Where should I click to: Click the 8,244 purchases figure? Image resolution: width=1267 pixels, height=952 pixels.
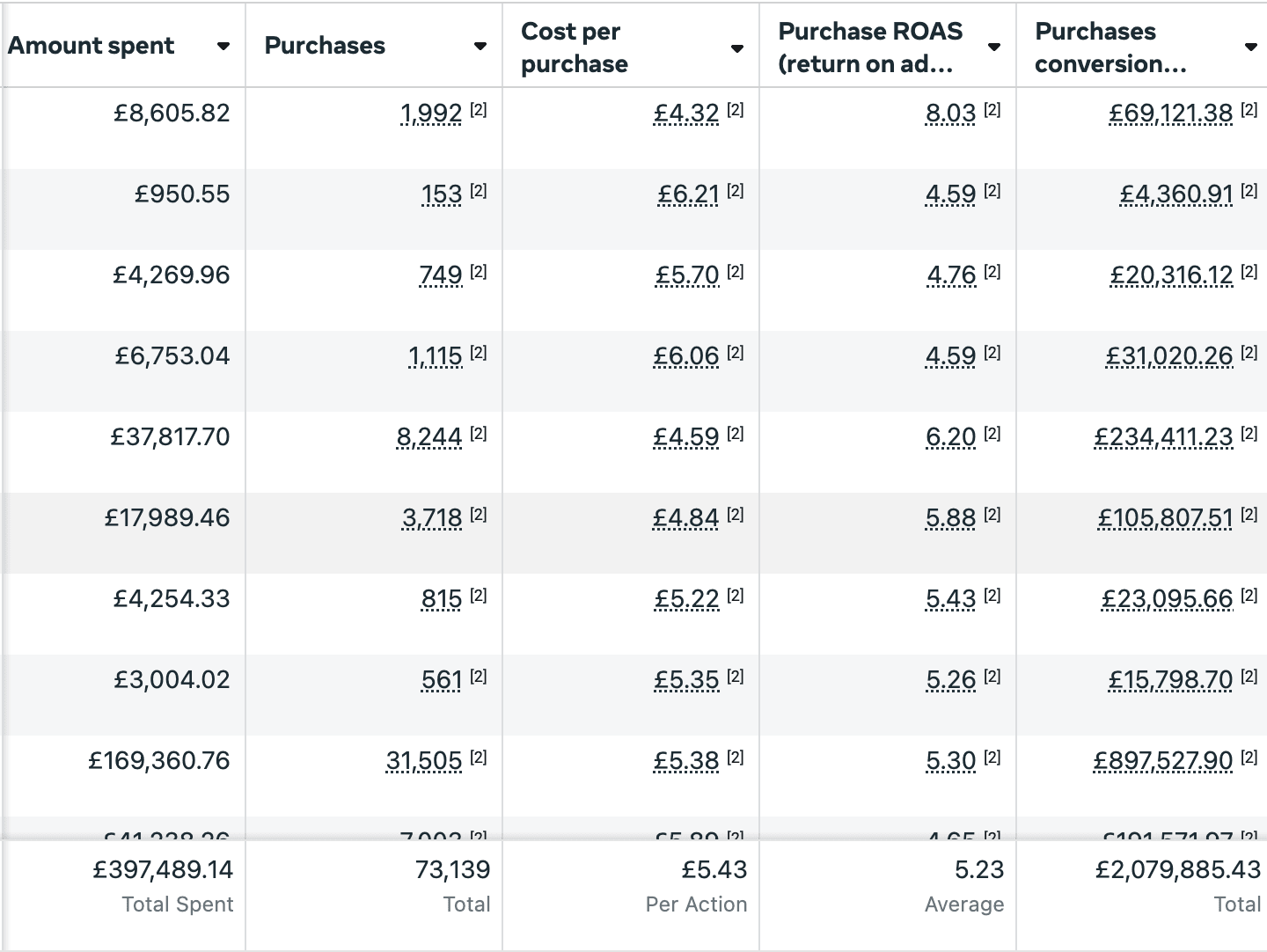429,437
